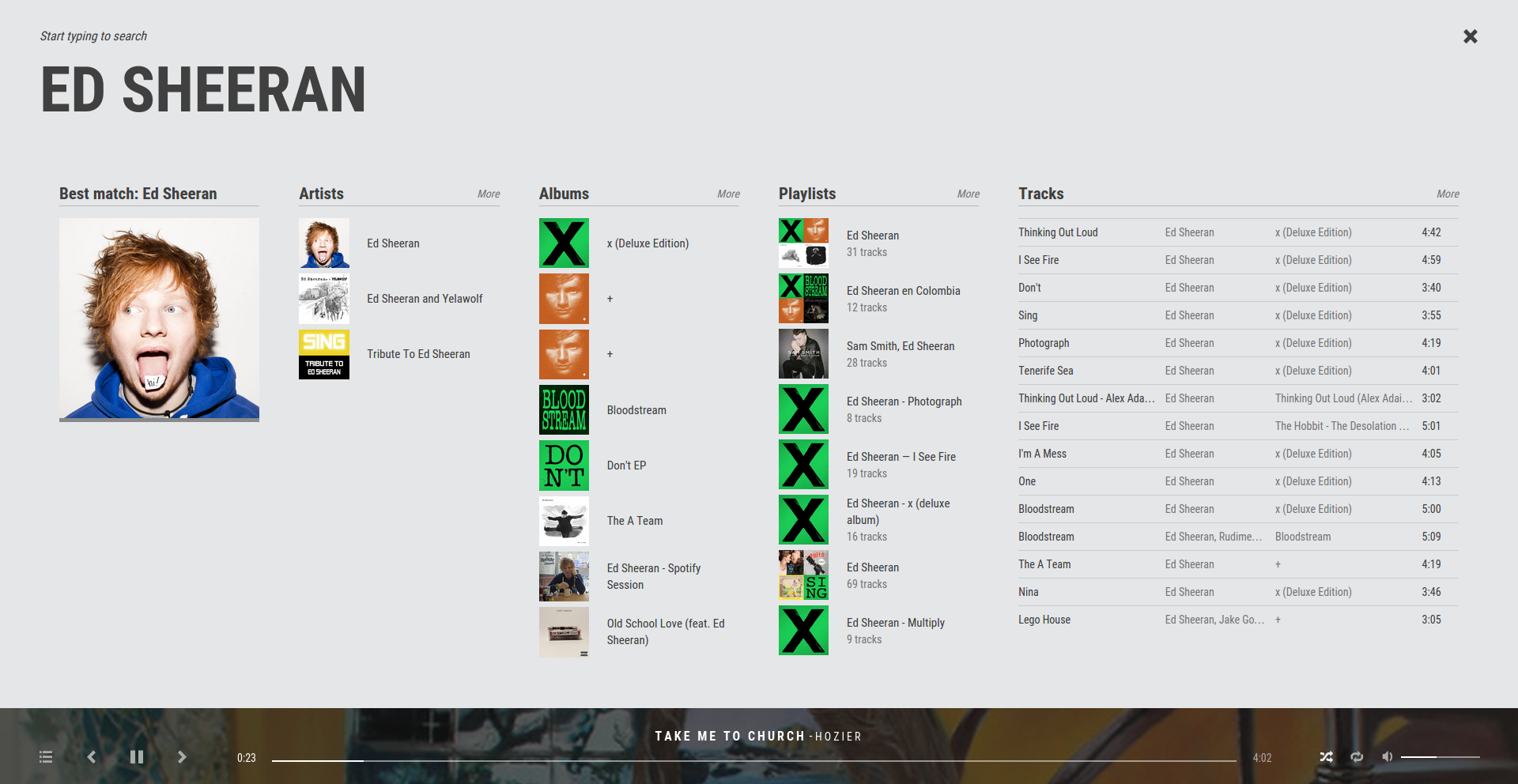
Task: Skip to the next track
Action: click(182, 757)
